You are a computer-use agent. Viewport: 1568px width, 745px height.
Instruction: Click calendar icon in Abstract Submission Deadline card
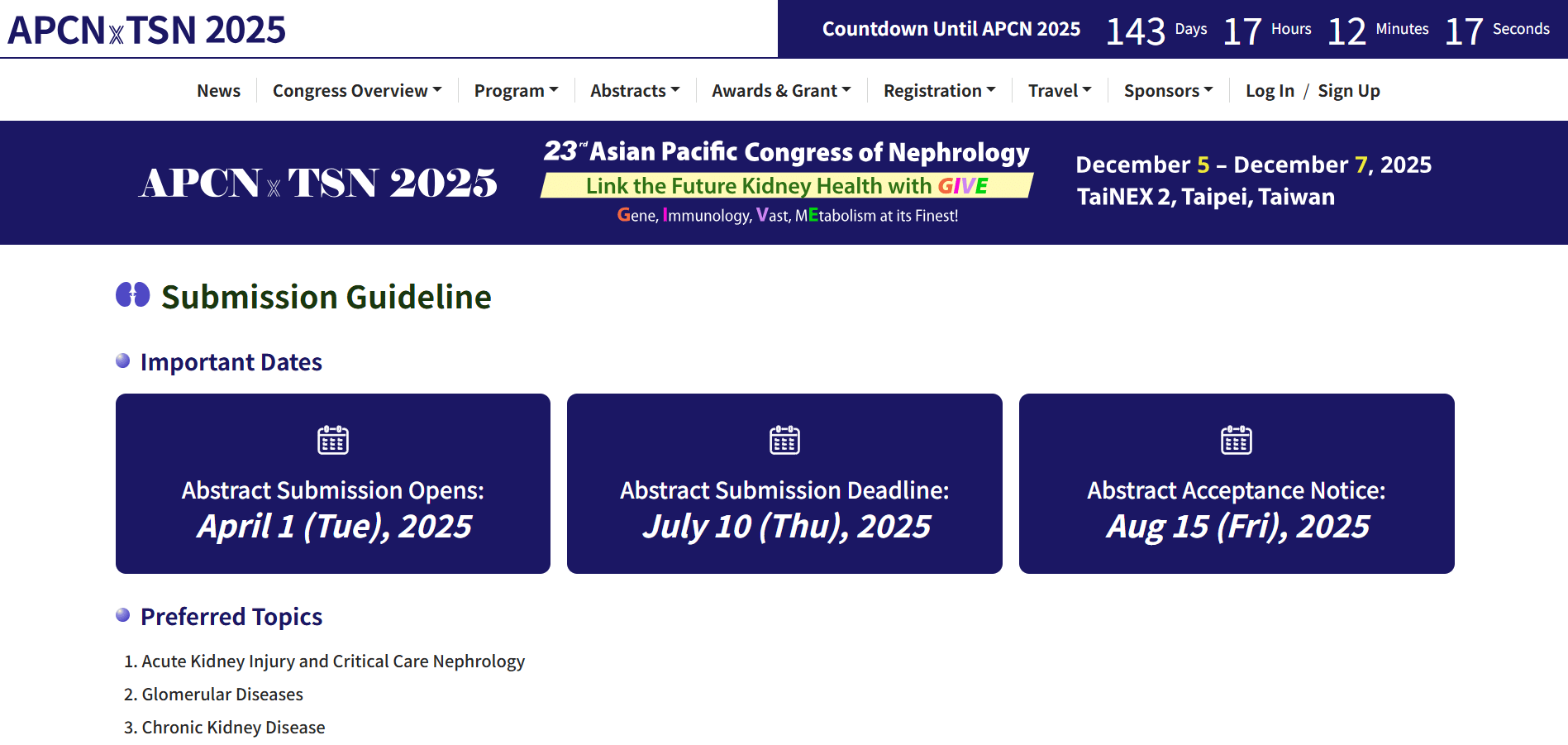click(784, 440)
